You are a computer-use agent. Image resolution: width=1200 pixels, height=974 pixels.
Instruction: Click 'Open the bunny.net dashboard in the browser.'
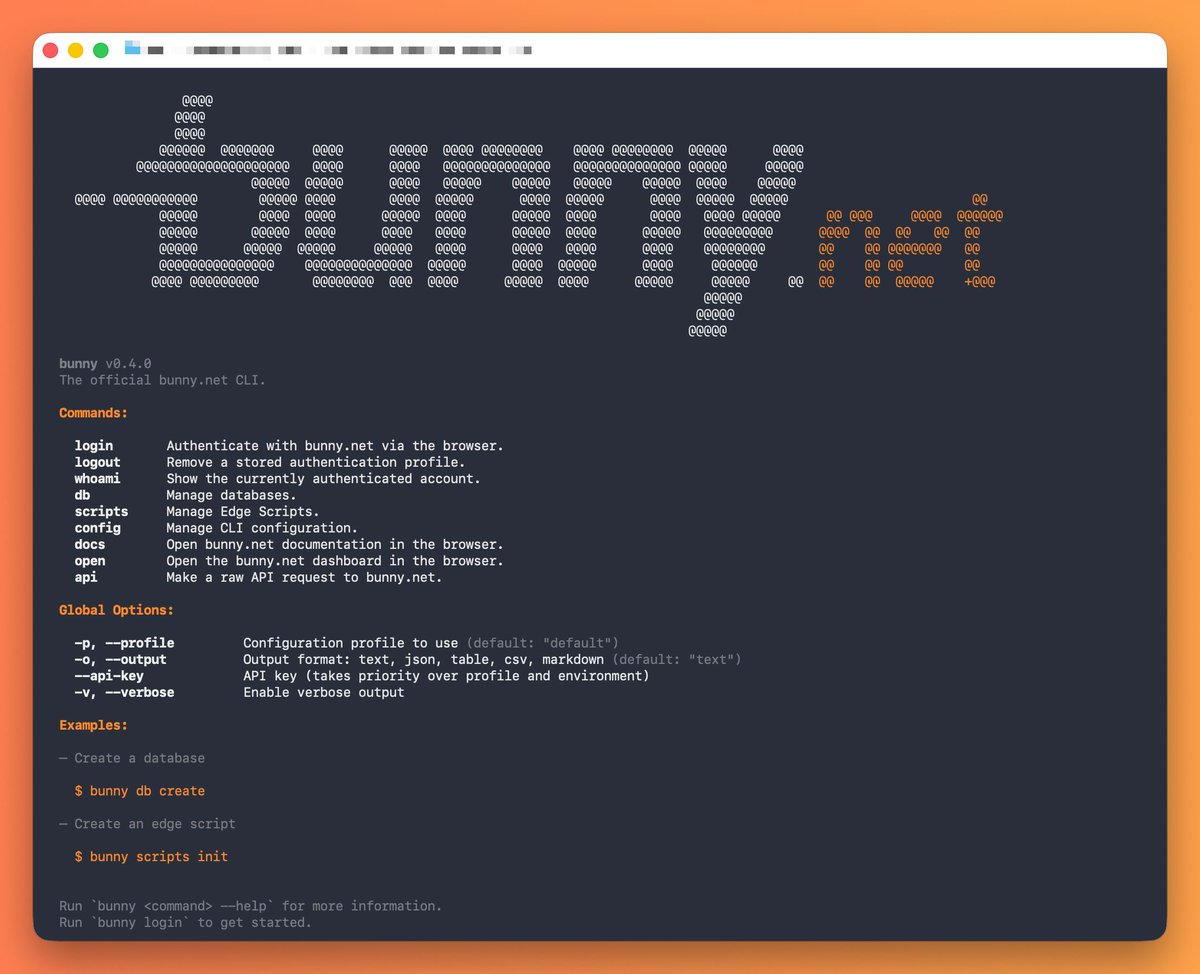point(335,561)
